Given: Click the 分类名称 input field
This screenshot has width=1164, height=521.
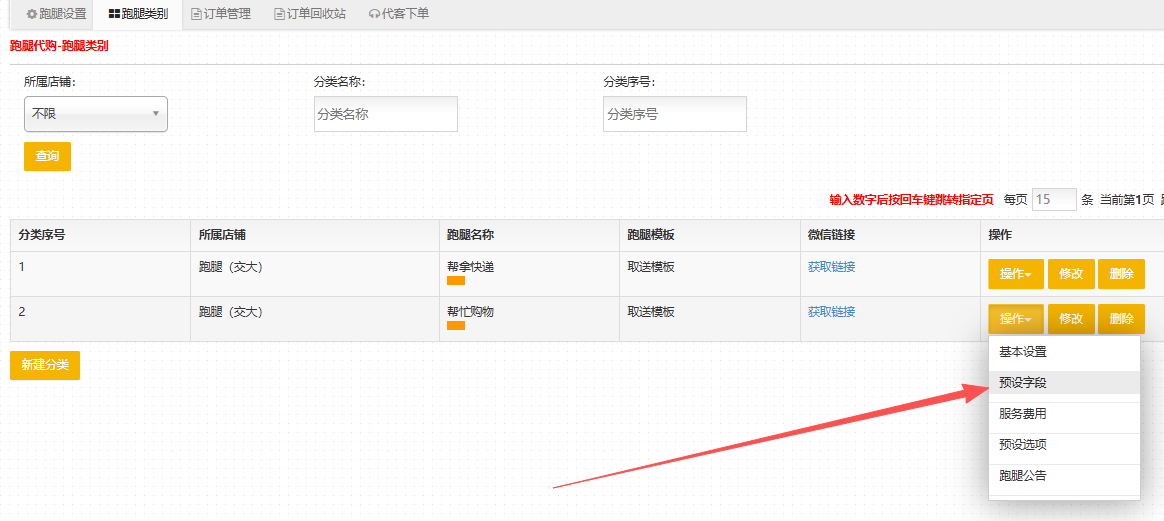Looking at the screenshot, I should point(386,114).
